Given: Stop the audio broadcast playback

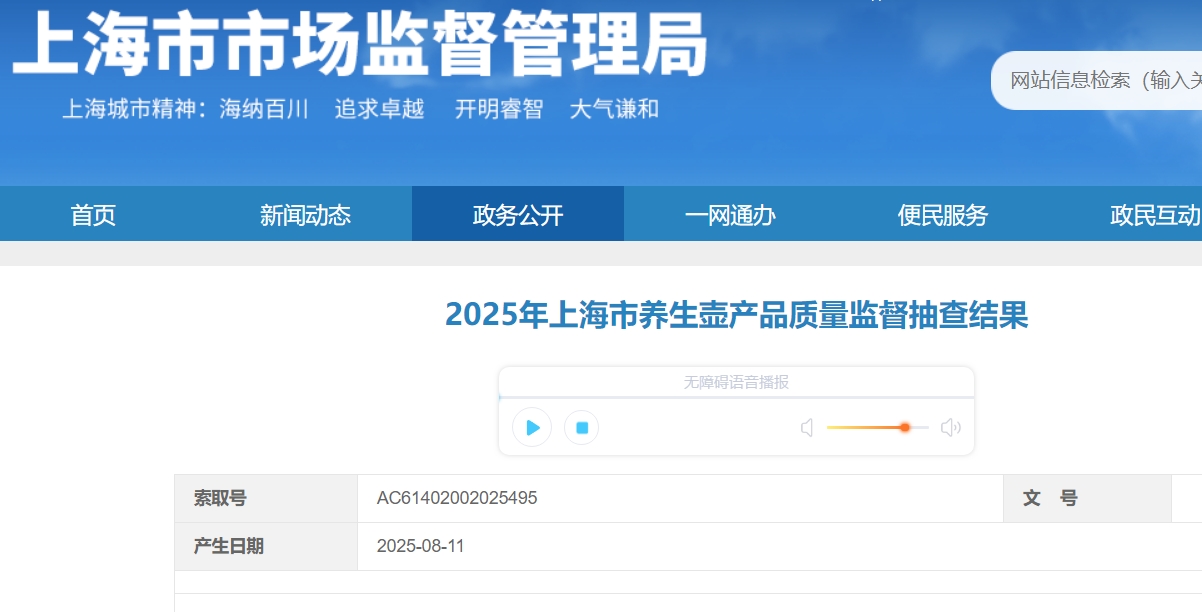Looking at the screenshot, I should coord(581,428).
